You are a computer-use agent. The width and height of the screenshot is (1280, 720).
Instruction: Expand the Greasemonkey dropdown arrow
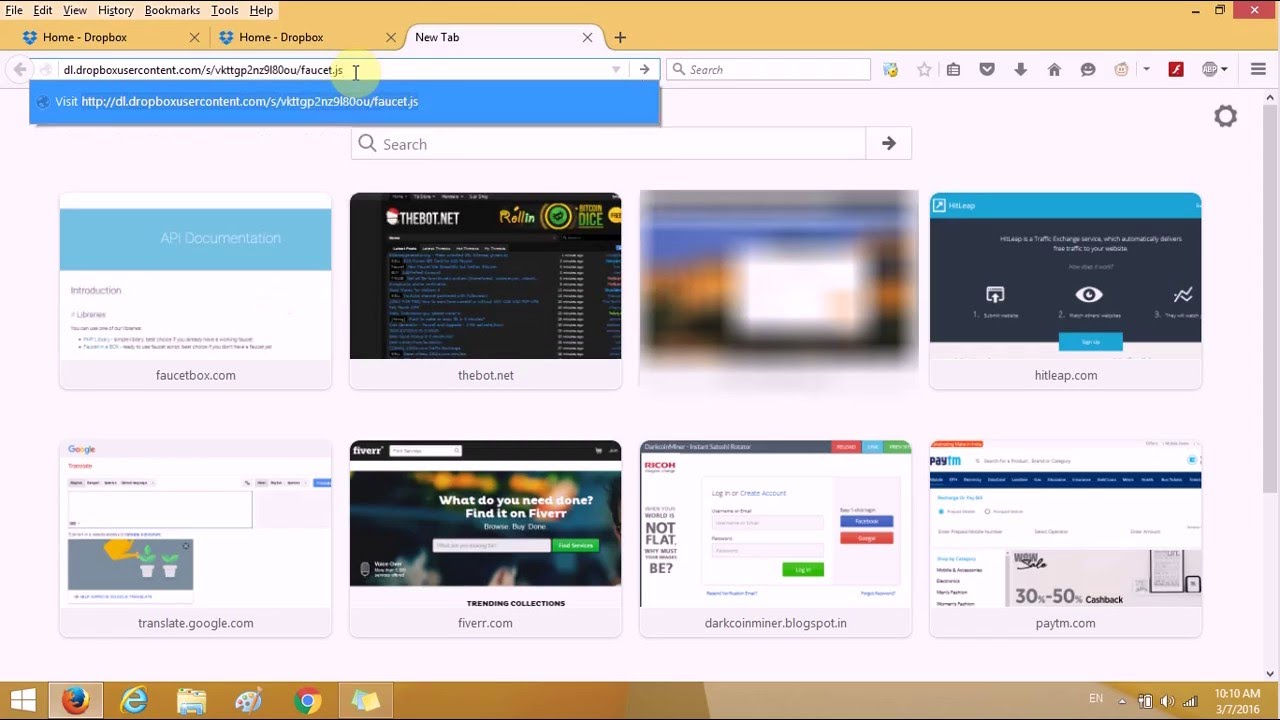point(1146,69)
